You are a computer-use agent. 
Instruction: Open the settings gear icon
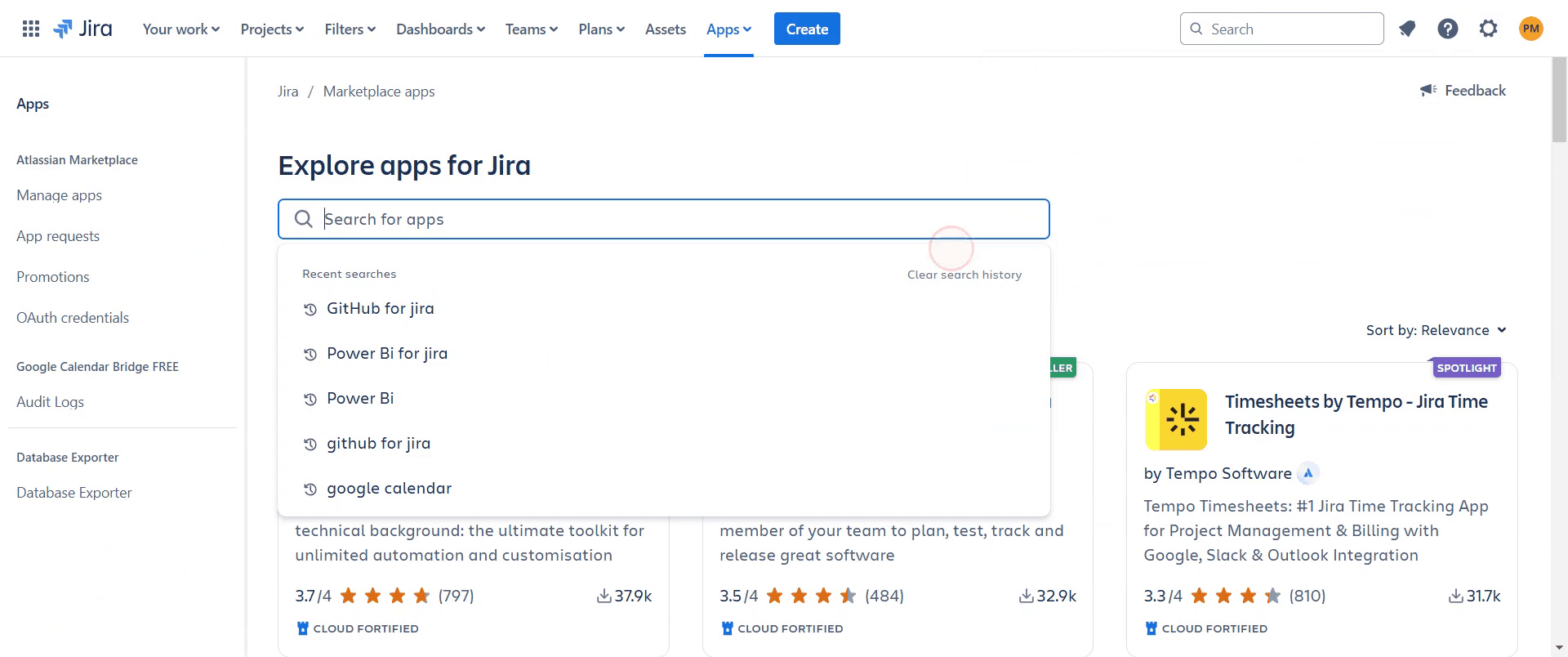click(x=1489, y=29)
